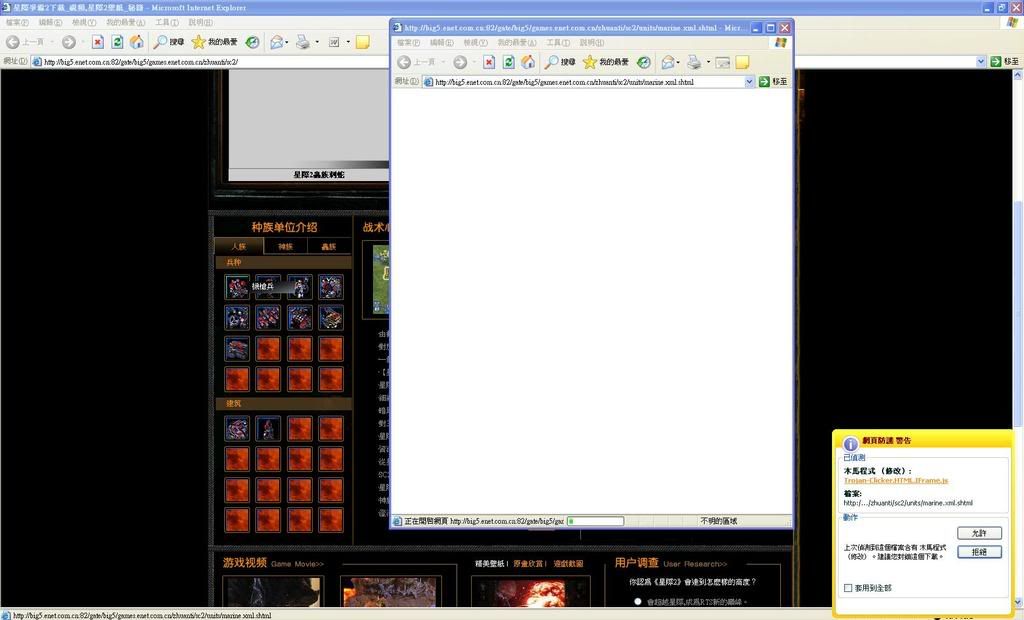Refresh the page in the main IE window
The width and height of the screenshot is (1024, 620).
pyautogui.click(x=117, y=42)
